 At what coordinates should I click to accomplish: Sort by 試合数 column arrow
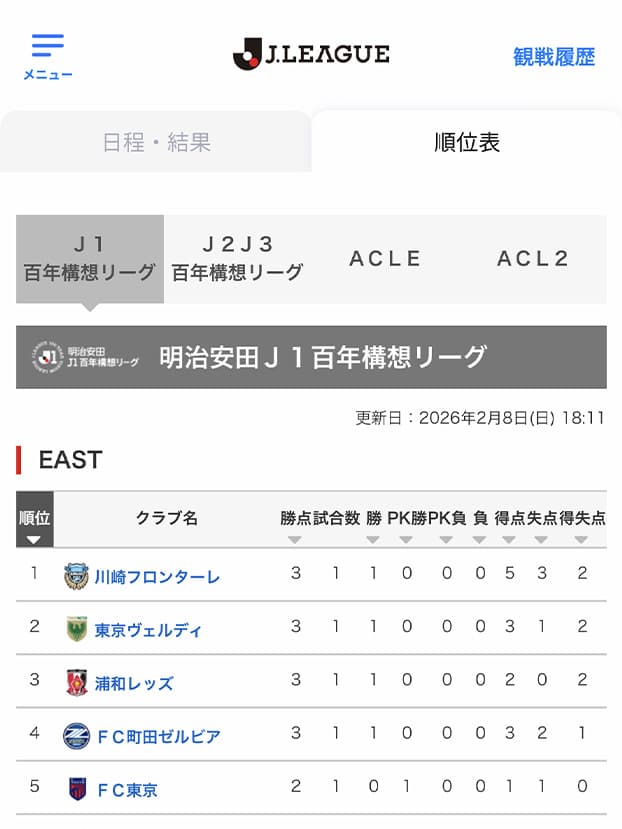click(x=336, y=540)
